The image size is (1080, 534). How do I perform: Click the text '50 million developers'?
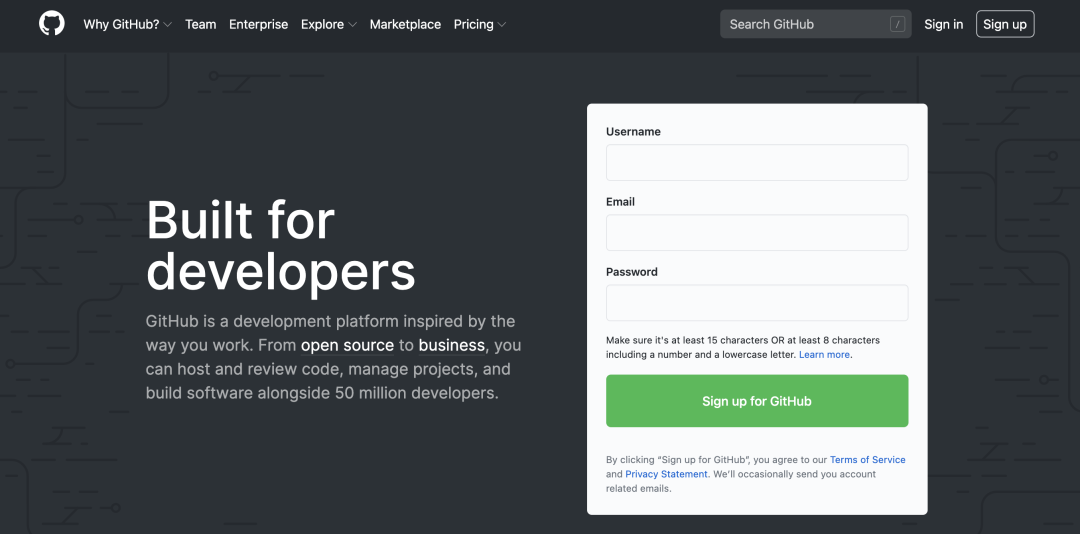pos(415,393)
